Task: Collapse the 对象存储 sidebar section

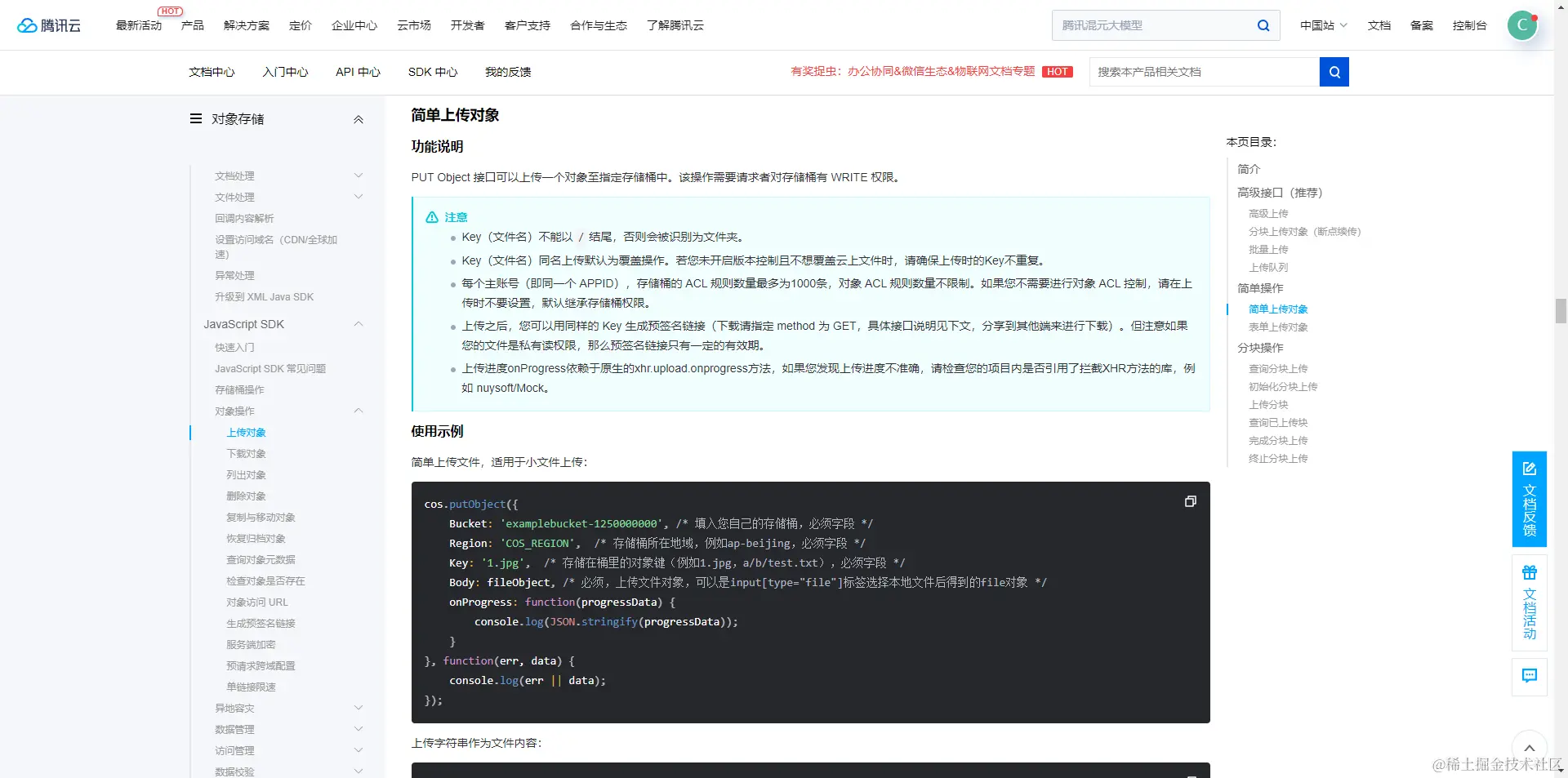Action: [x=359, y=120]
